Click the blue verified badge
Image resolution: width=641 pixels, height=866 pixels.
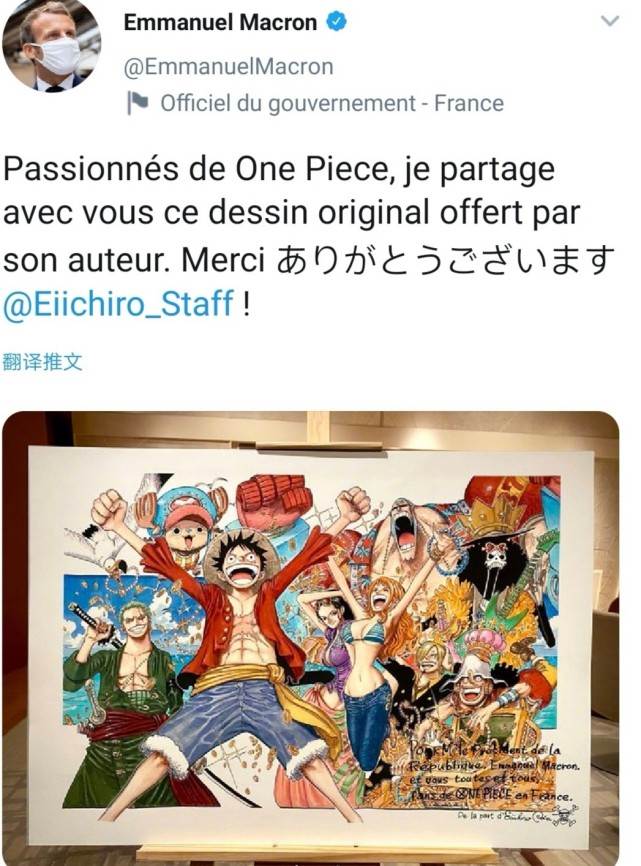point(337,22)
